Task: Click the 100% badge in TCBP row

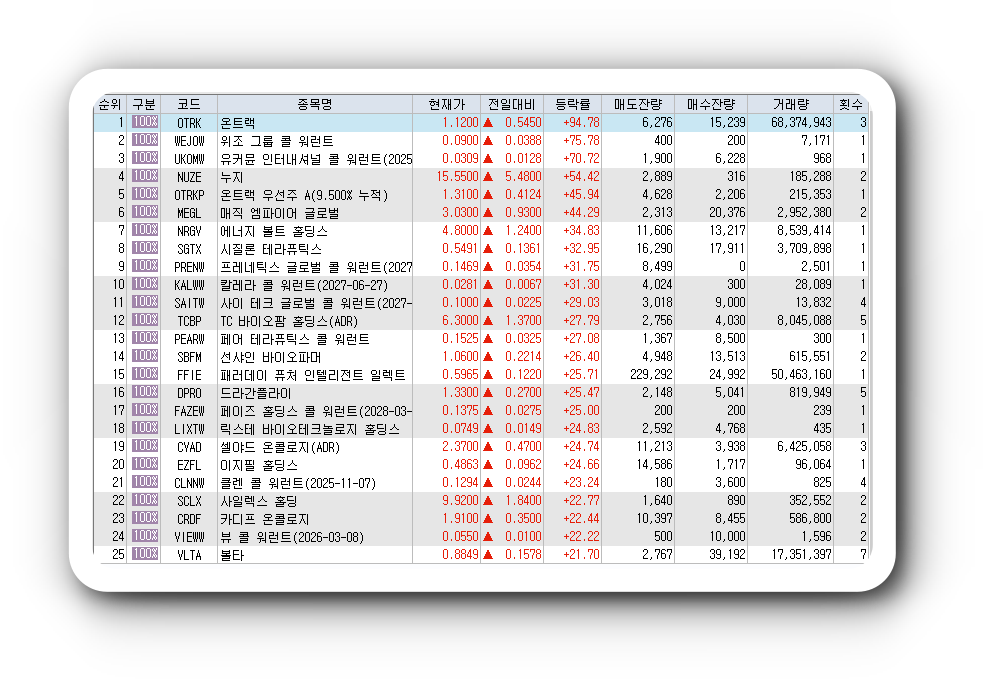Action: (145, 320)
